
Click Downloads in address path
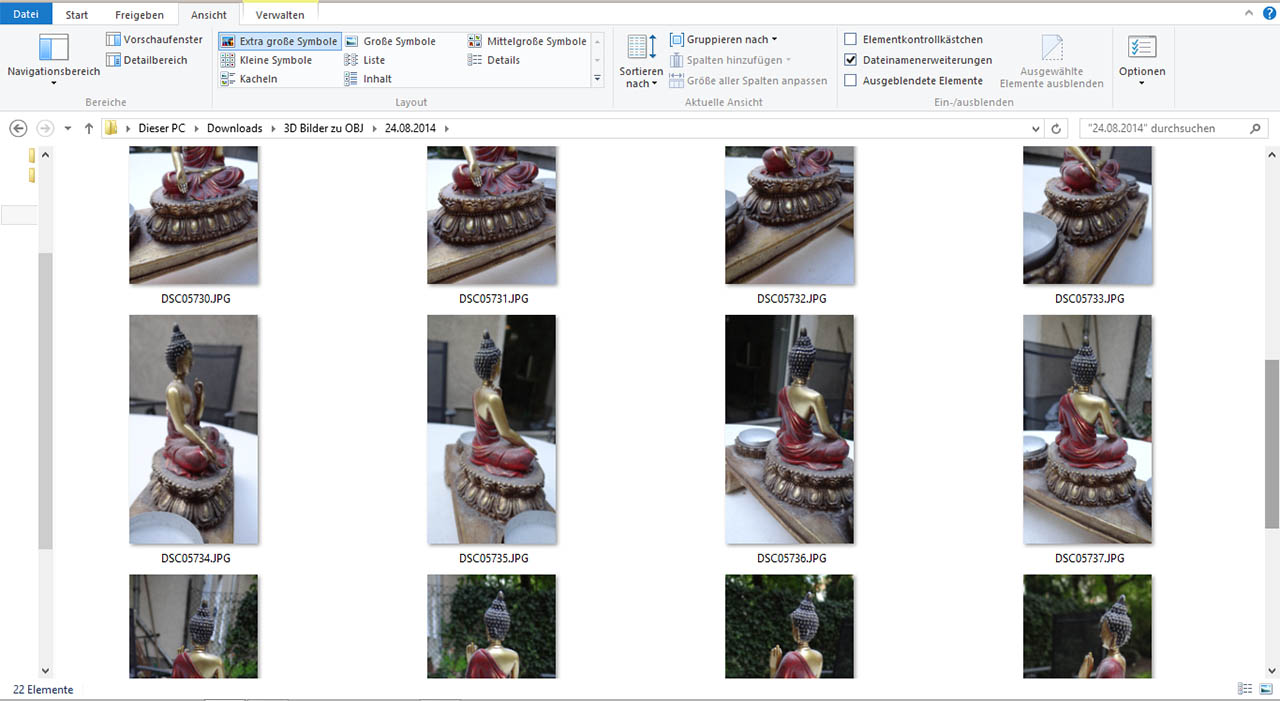point(235,128)
